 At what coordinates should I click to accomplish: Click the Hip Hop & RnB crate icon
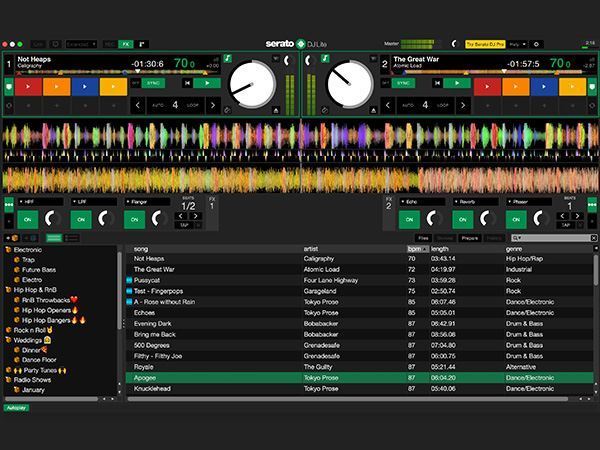pyautogui.click(x=8, y=289)
